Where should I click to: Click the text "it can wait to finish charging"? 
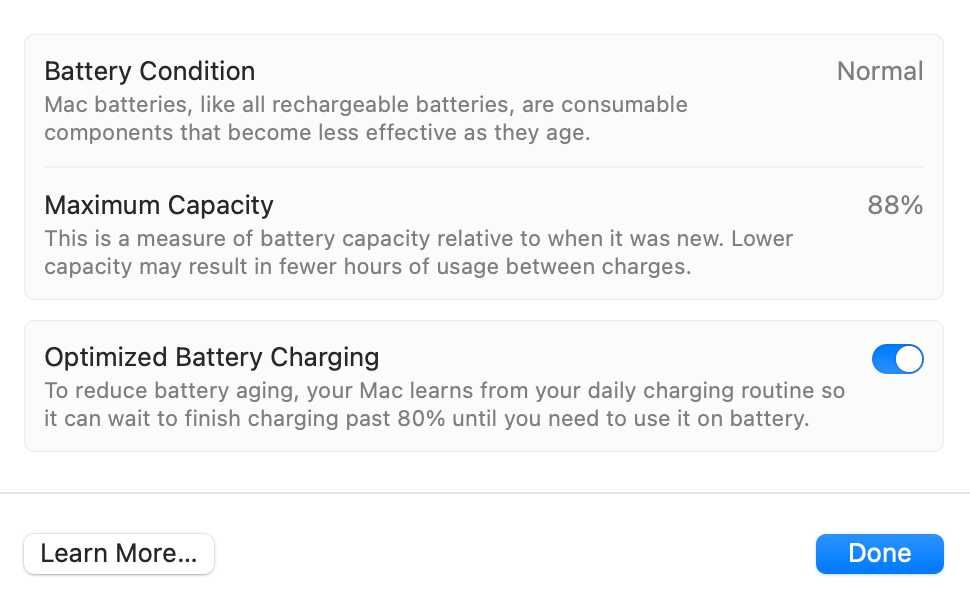(190, 418)
